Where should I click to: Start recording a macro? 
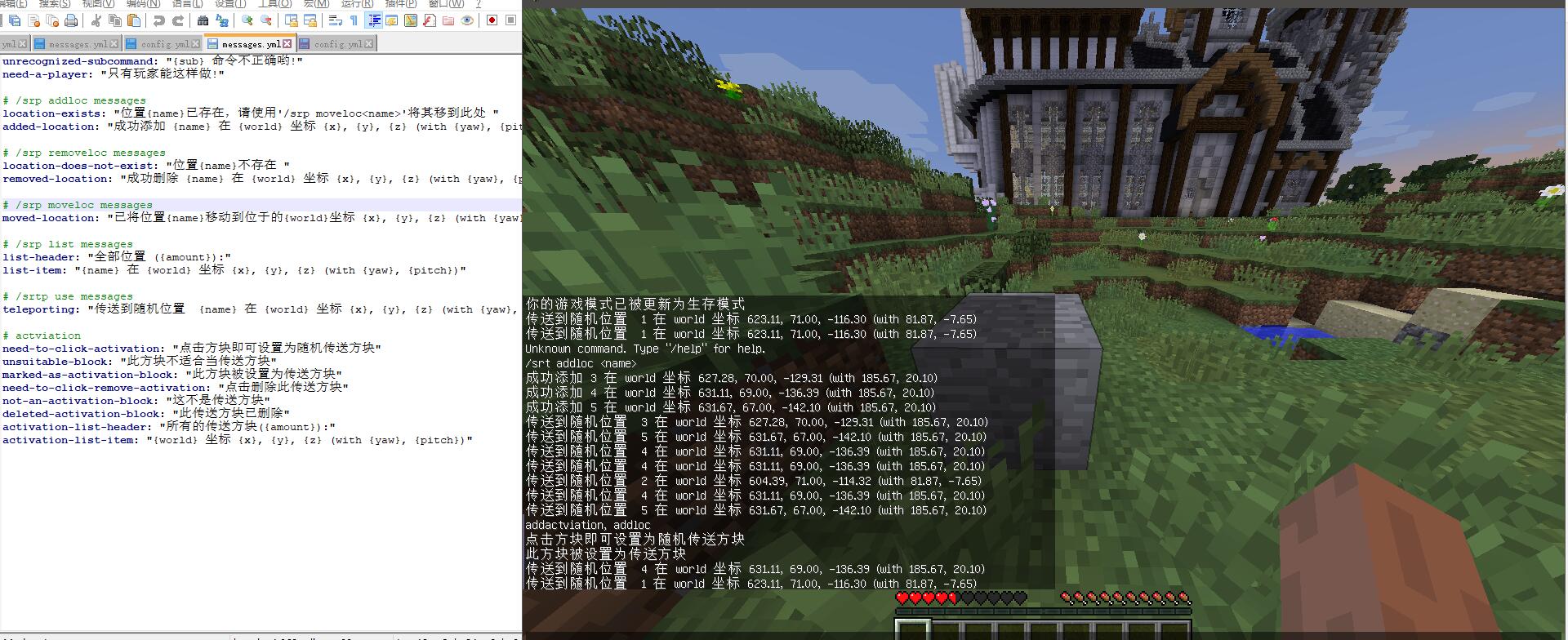(492, 20)
